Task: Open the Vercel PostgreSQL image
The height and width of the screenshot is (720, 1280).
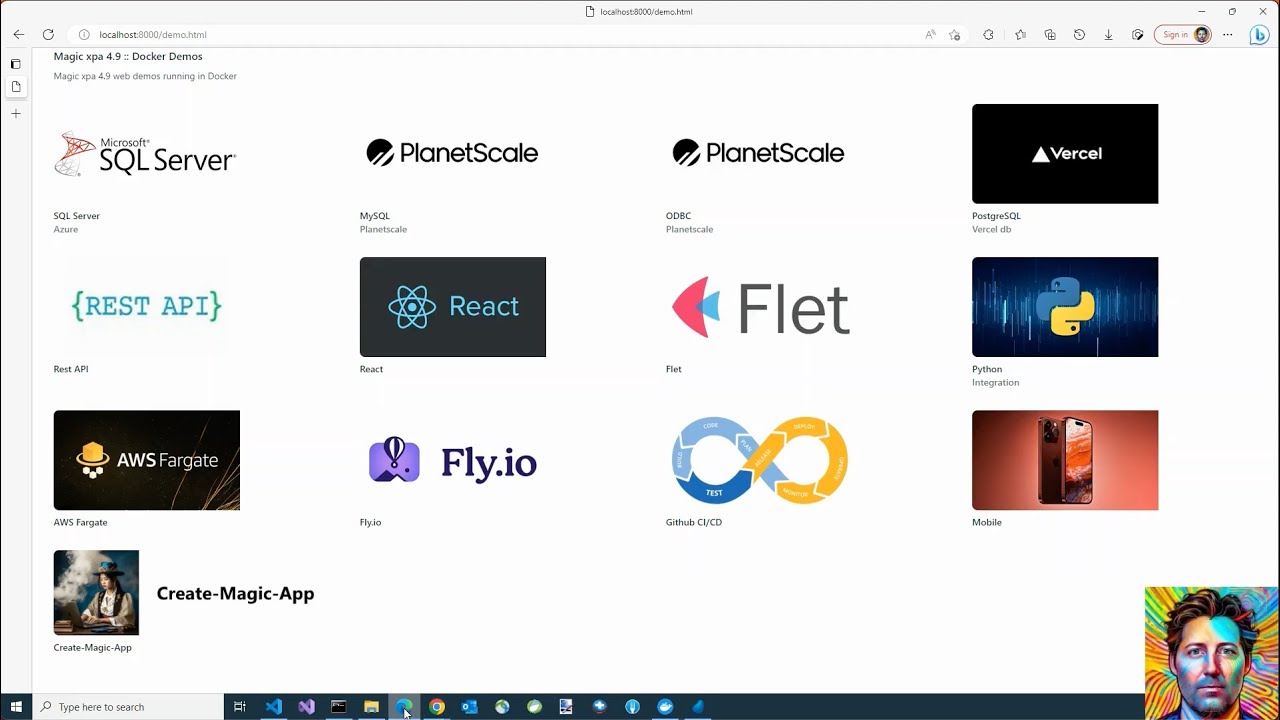Action: pos(1065,154)
